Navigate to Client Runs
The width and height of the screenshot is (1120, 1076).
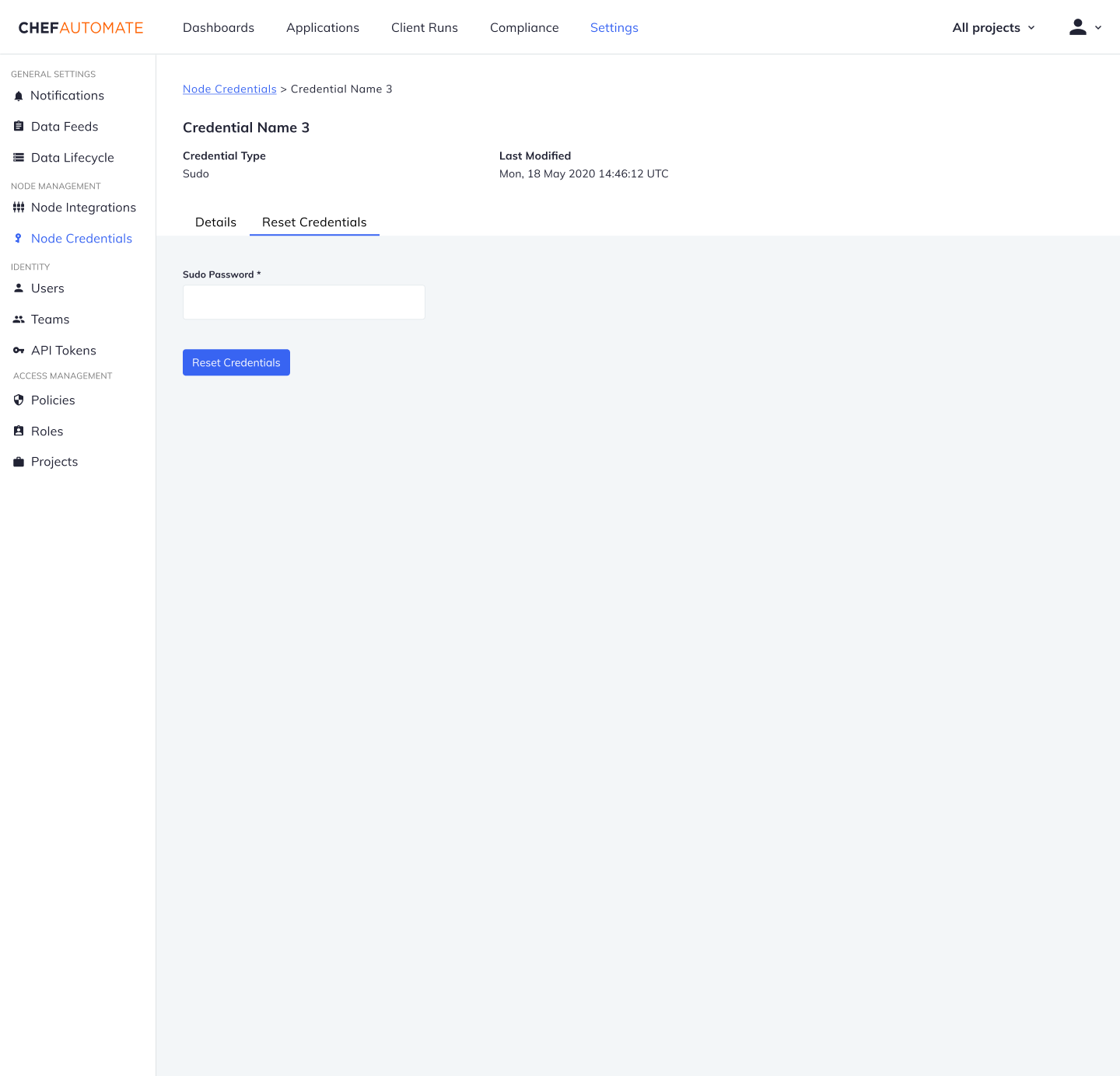pos(424,27)
